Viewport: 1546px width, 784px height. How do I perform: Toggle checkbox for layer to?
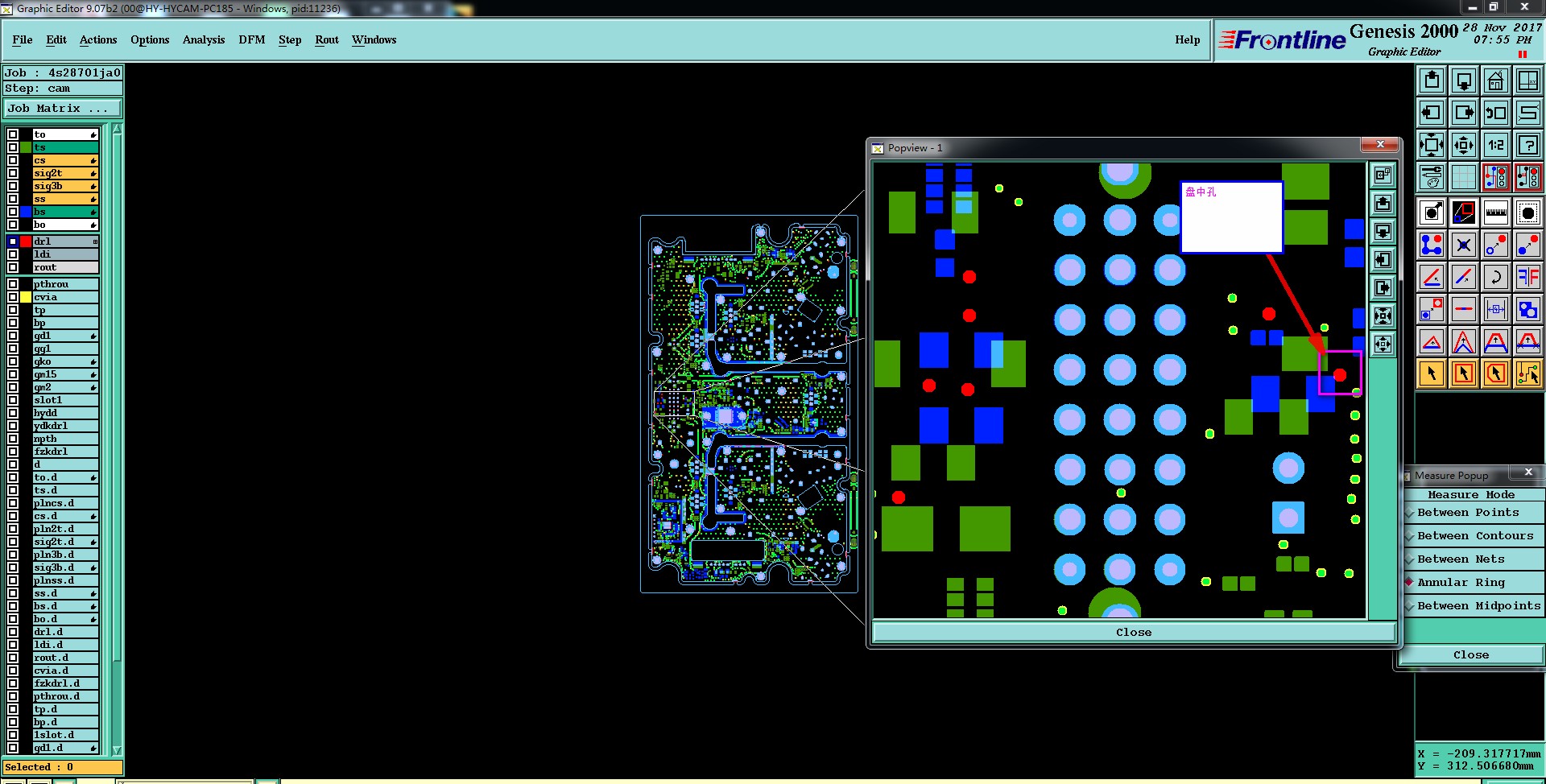coord(13,134)
